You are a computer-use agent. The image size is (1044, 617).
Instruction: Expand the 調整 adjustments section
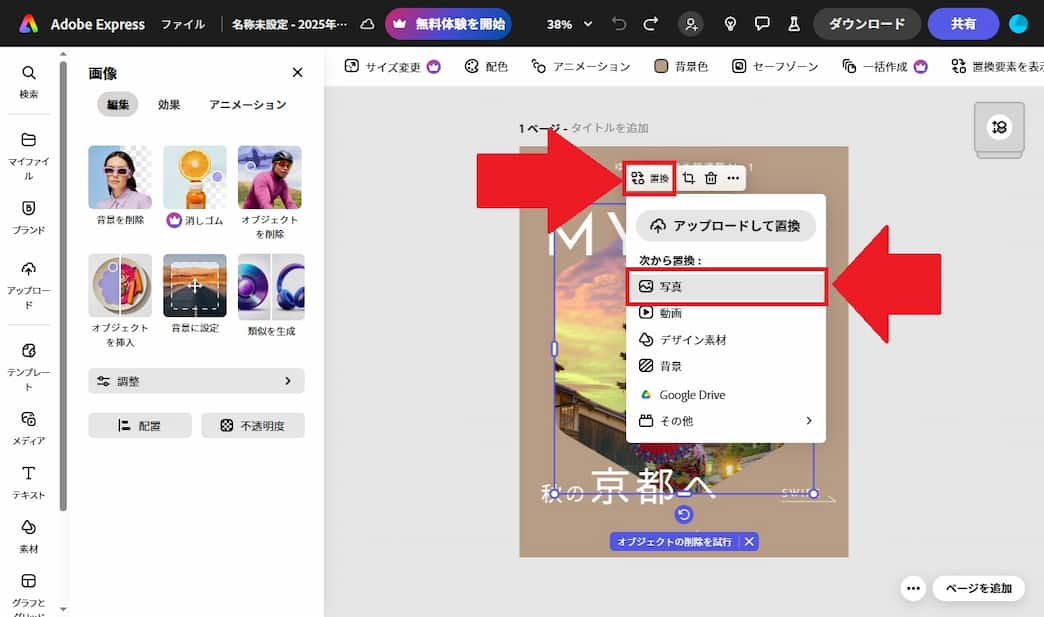click(x=196, y=381)
